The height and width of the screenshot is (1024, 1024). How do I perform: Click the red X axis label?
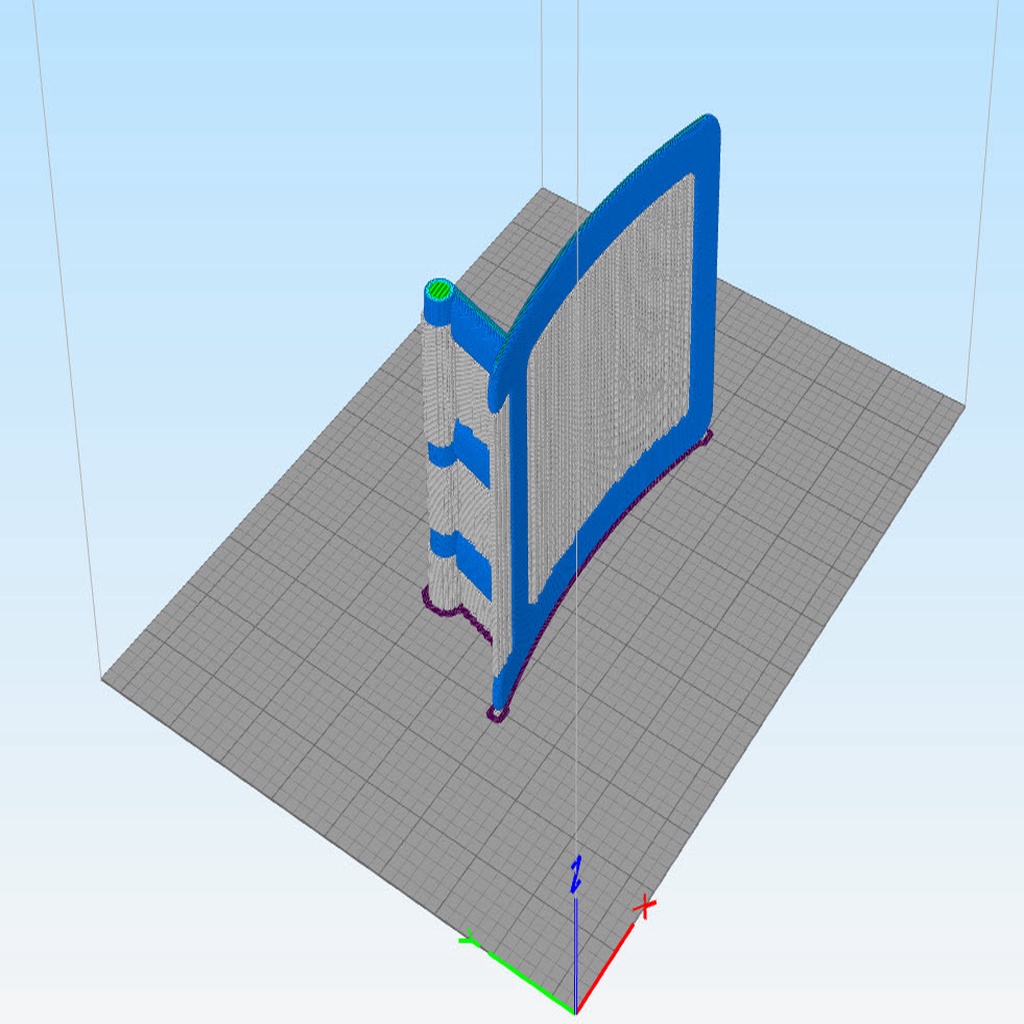[645, 907]
